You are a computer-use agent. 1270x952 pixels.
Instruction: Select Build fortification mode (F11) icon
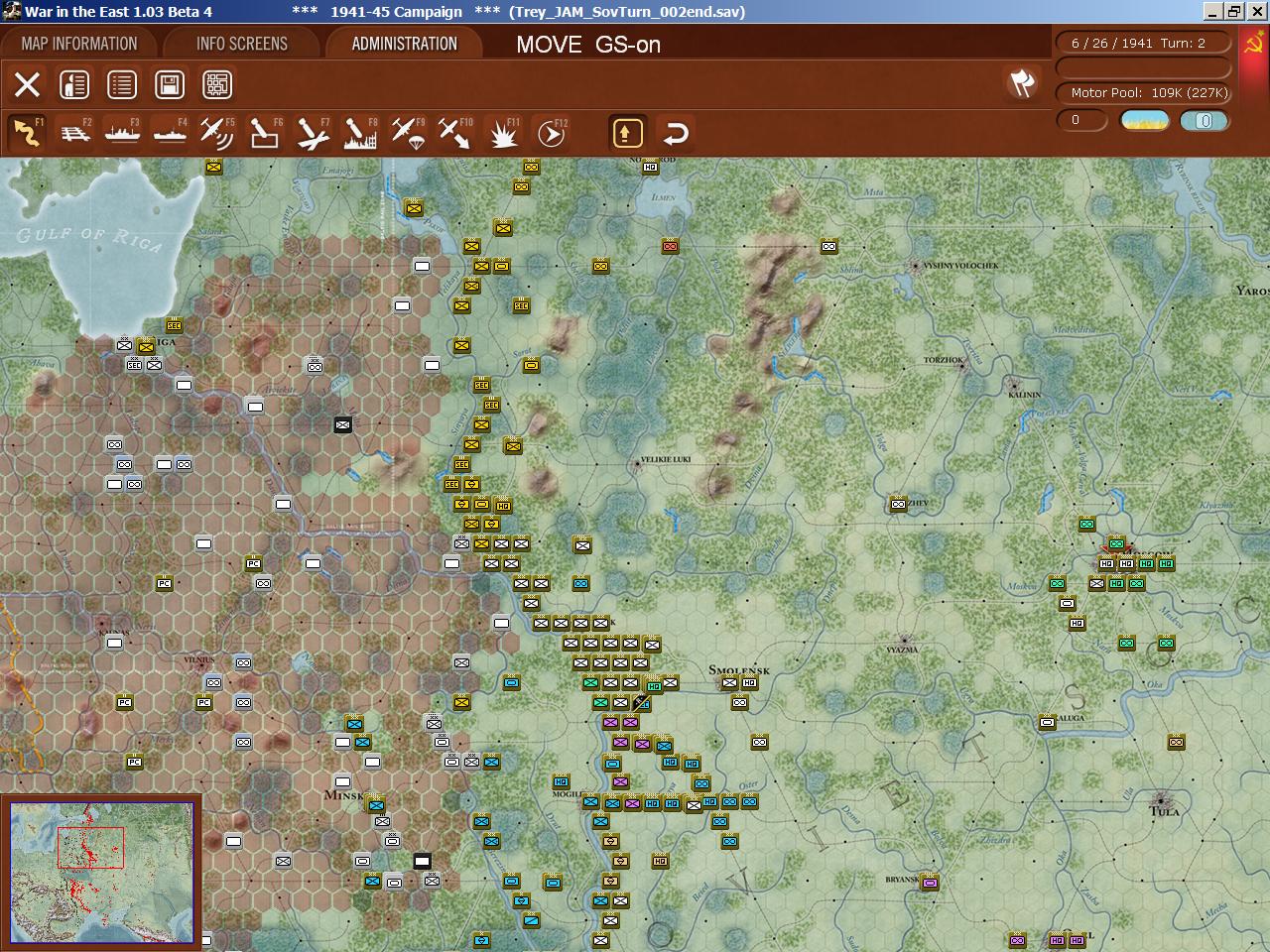pos(503,133)
